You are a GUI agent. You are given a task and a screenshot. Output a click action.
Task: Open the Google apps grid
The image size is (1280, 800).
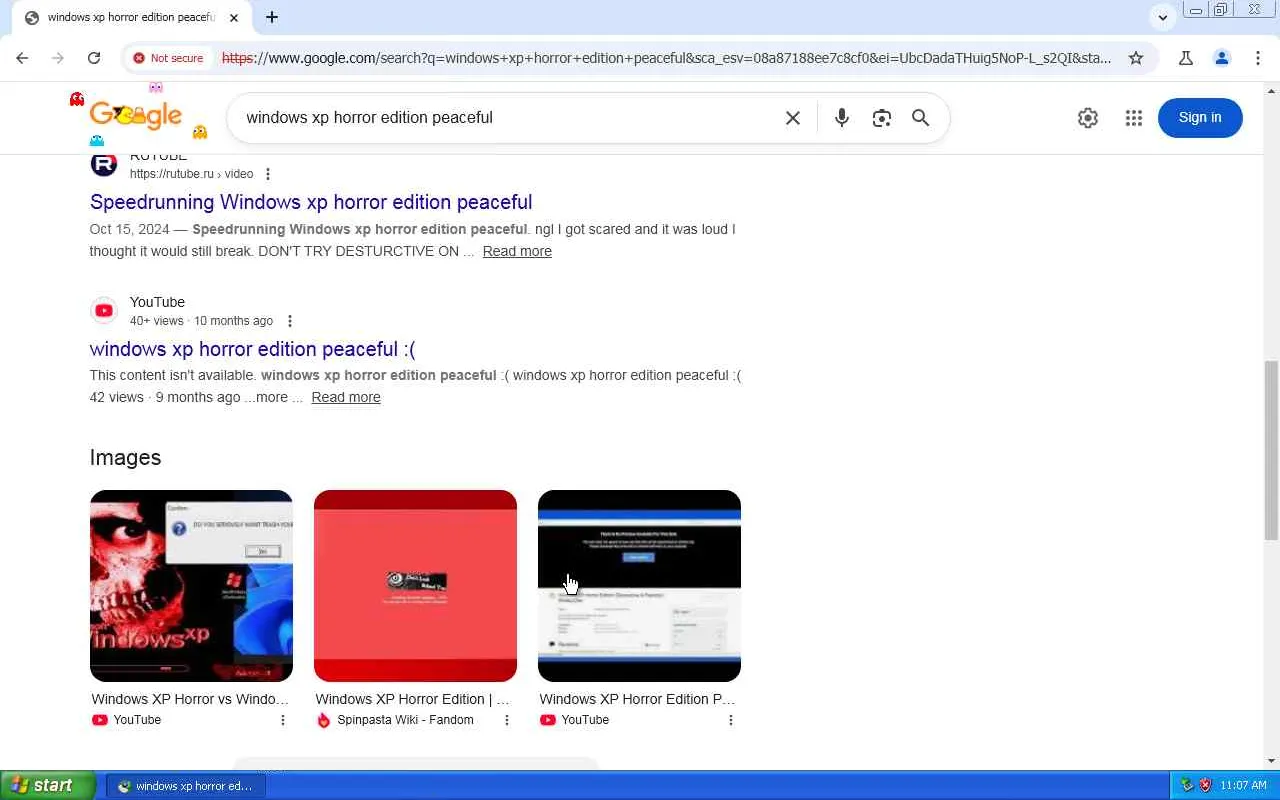click(x=1134, y=118)
